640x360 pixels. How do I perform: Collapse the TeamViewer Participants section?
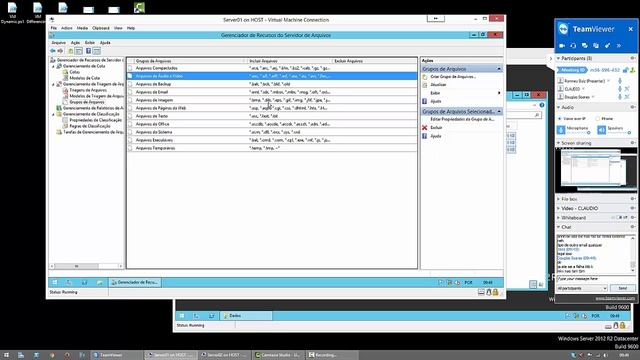558,58
